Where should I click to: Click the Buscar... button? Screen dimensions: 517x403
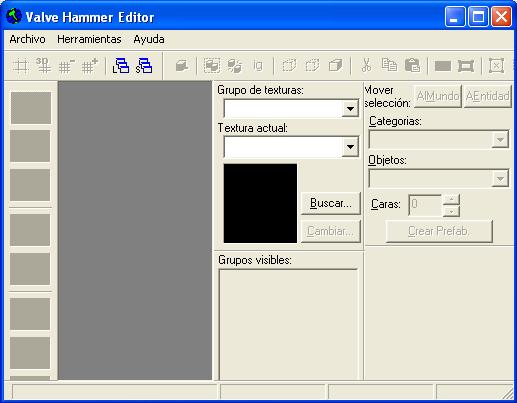pyautogui.click(x=331, y=203)
